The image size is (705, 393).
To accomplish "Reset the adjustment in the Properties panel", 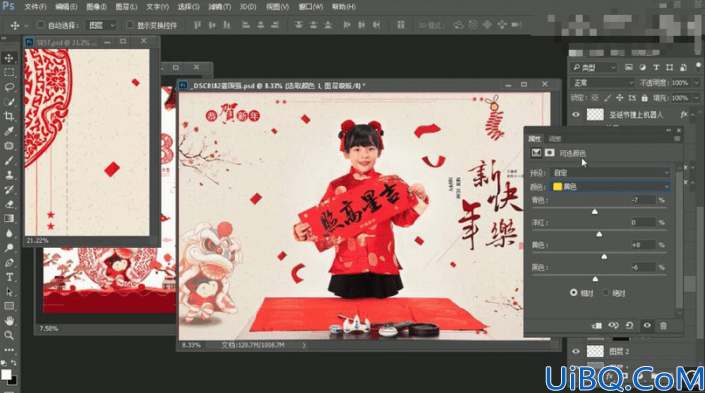I will [629, 326].
